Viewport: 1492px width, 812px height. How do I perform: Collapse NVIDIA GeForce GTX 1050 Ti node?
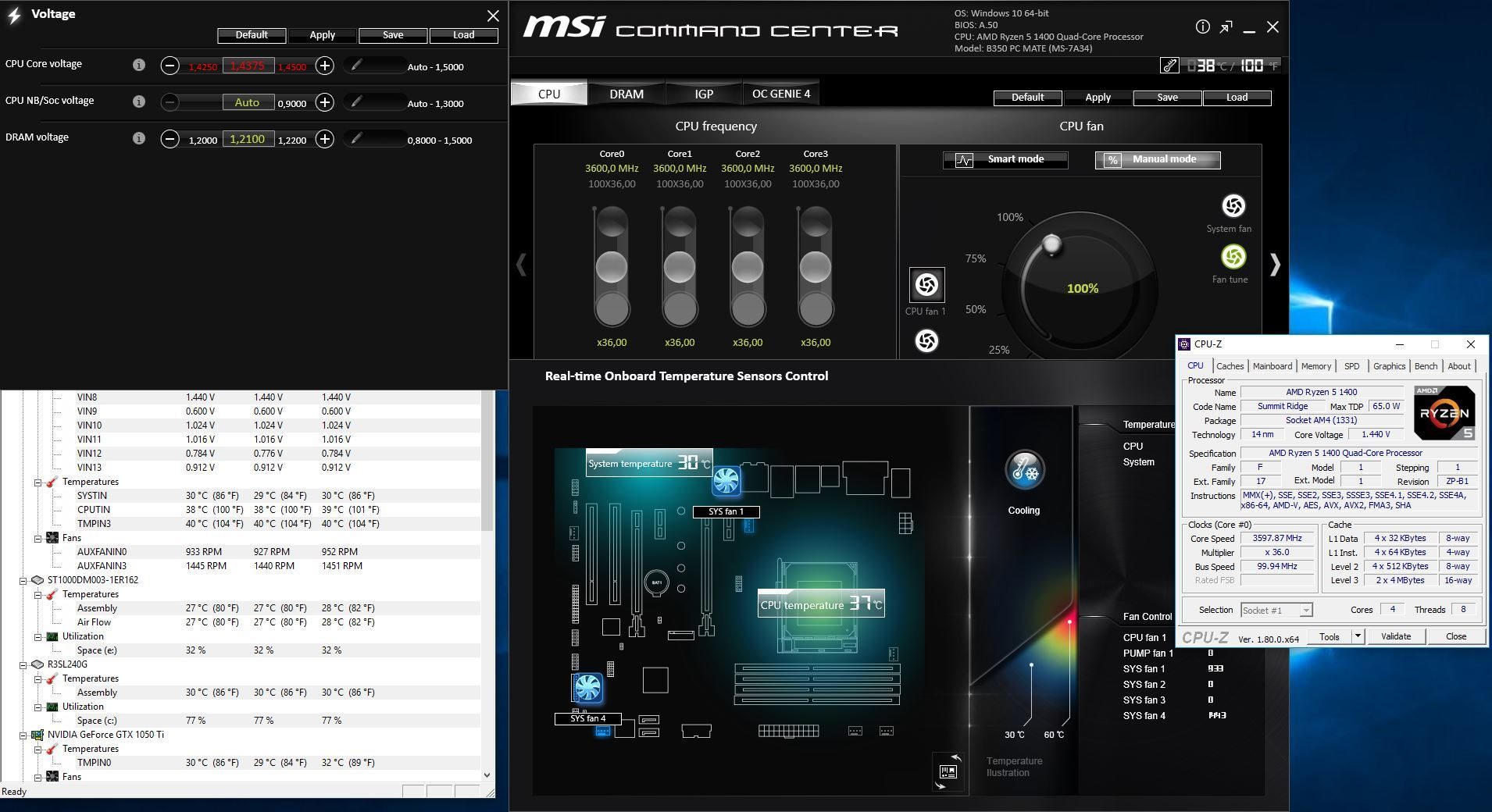click(23, 735)
